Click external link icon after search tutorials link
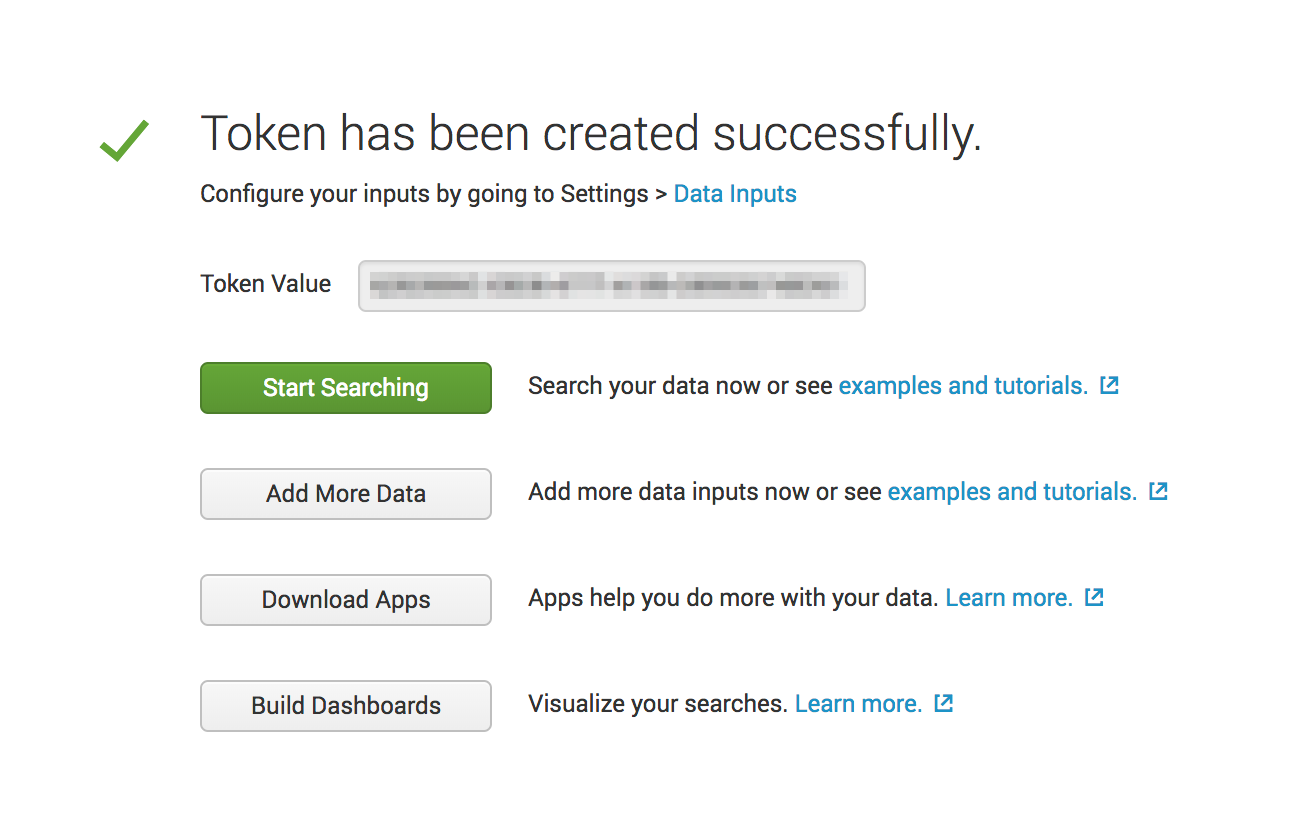This screenshot has height=834, width=1290. pos(1108,384)
